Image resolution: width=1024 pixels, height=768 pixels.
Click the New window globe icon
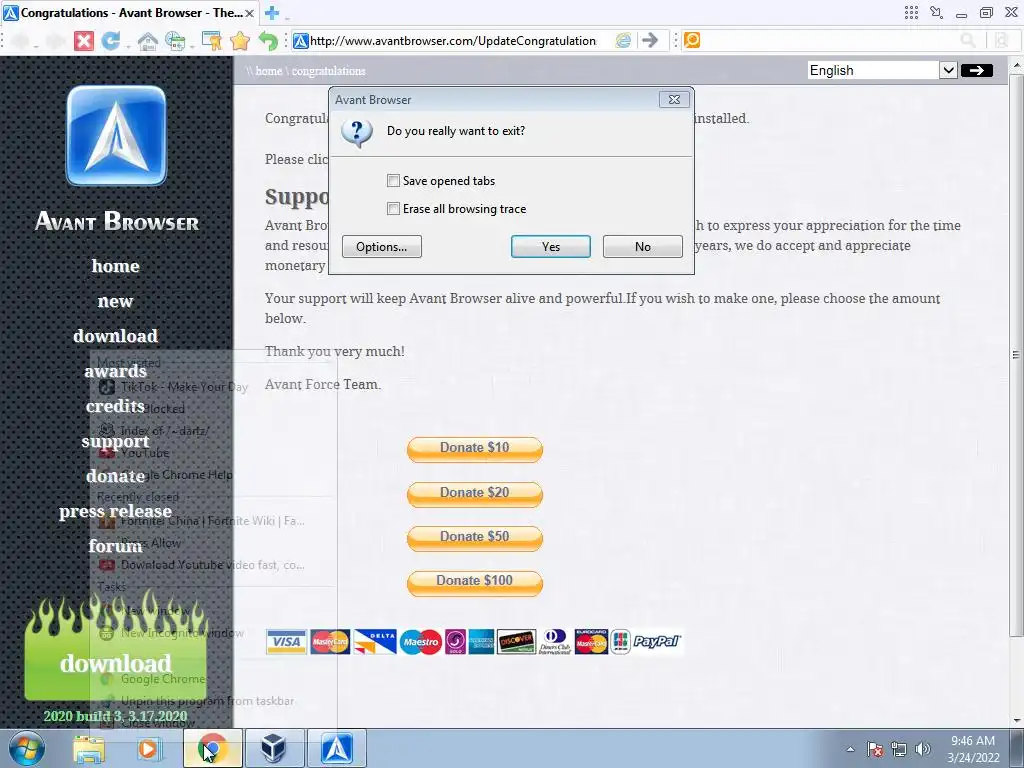point(174,41)
